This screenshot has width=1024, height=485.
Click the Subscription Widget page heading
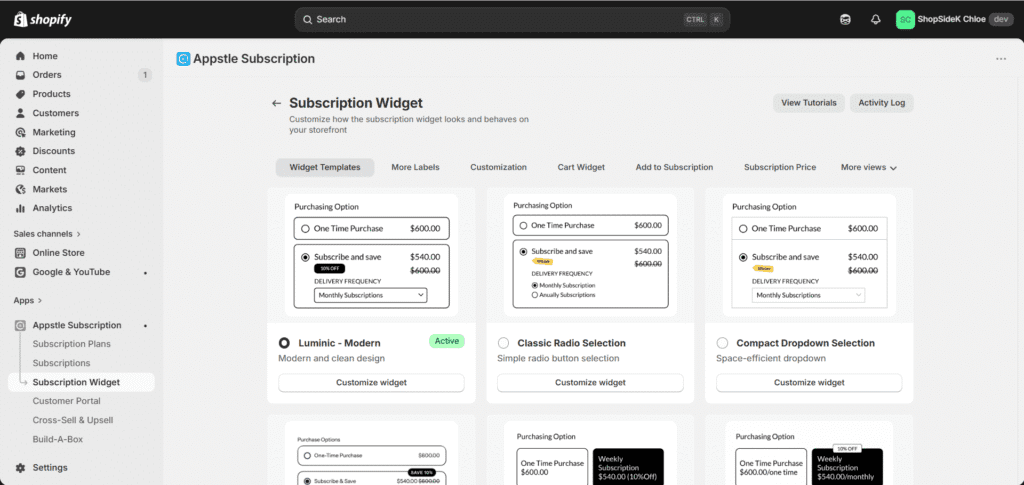pos(356,103)
